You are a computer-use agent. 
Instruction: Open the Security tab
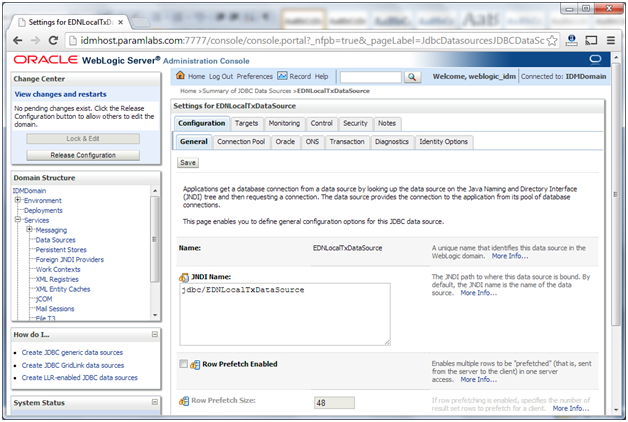coord(355,123)
